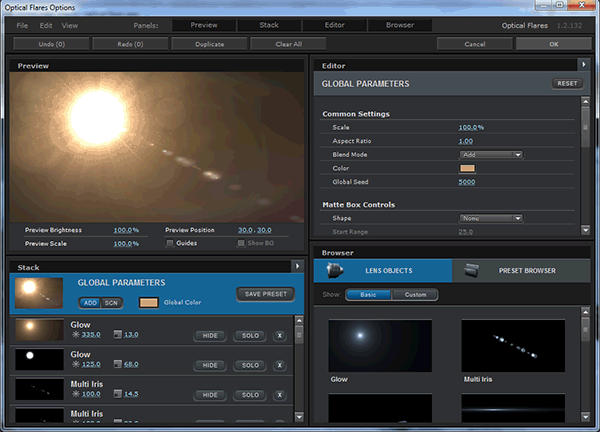This screenshot has width=600, height=432.
Task: Click the folder icon on Preset Browser tab
Action: coord(471,270)
